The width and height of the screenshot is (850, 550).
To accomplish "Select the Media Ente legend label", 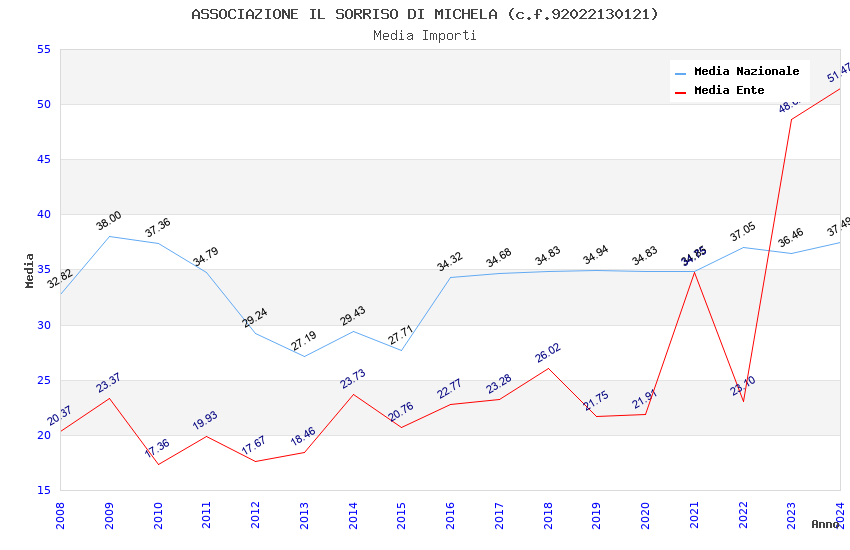I will click(729, 90).
